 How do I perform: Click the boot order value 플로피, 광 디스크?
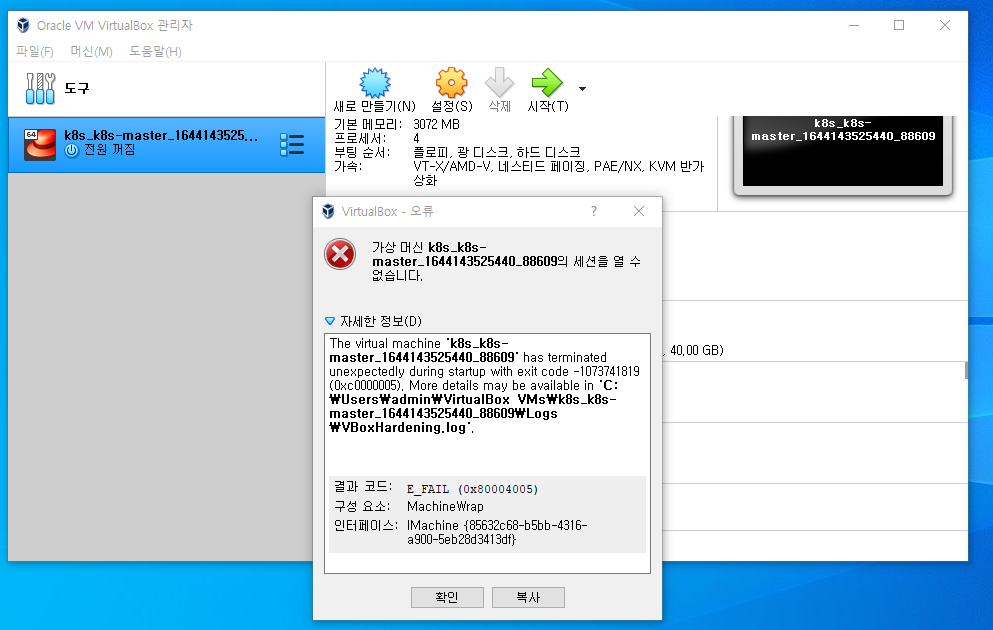click(496, 152)
